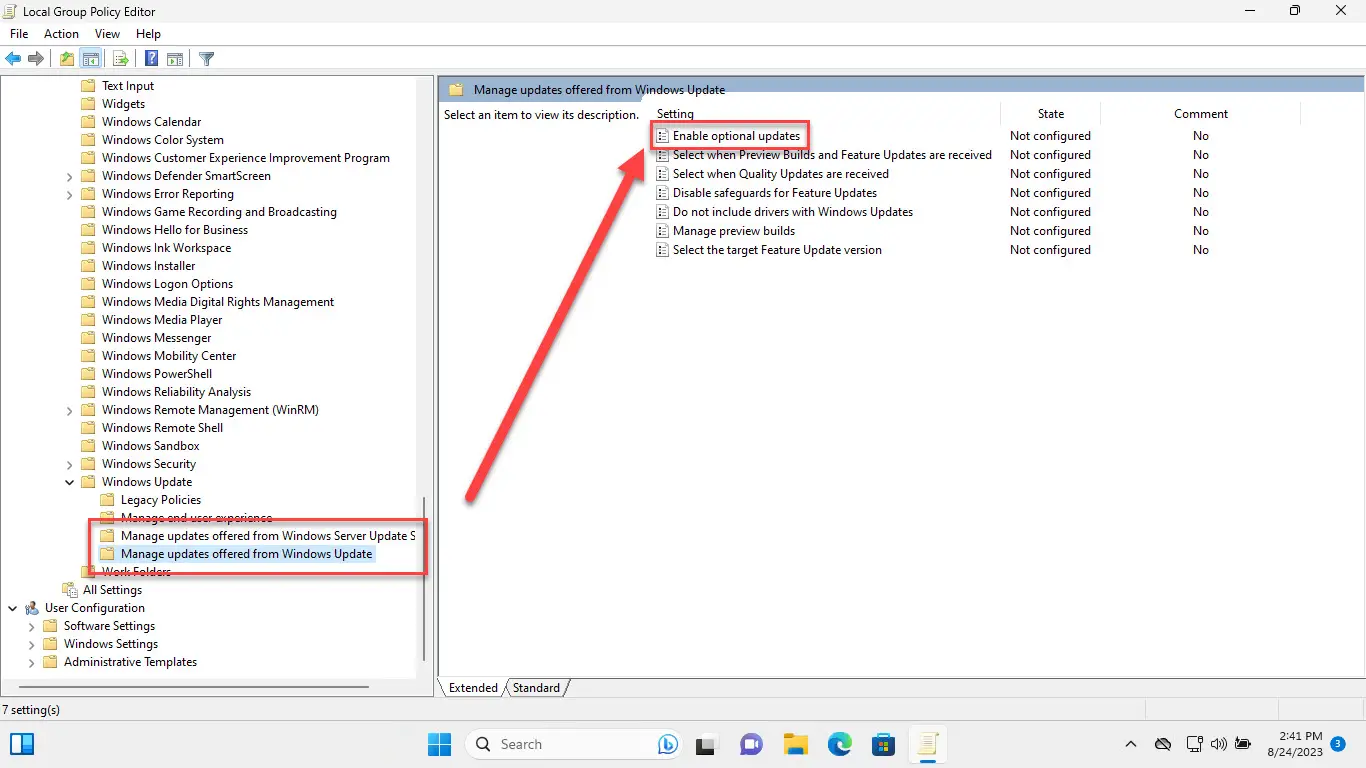Image resolution: width=1366 pixels, height=768 pixels.
Task: Select Do not include drivers with Windows Updates
Action: (792, 212)
